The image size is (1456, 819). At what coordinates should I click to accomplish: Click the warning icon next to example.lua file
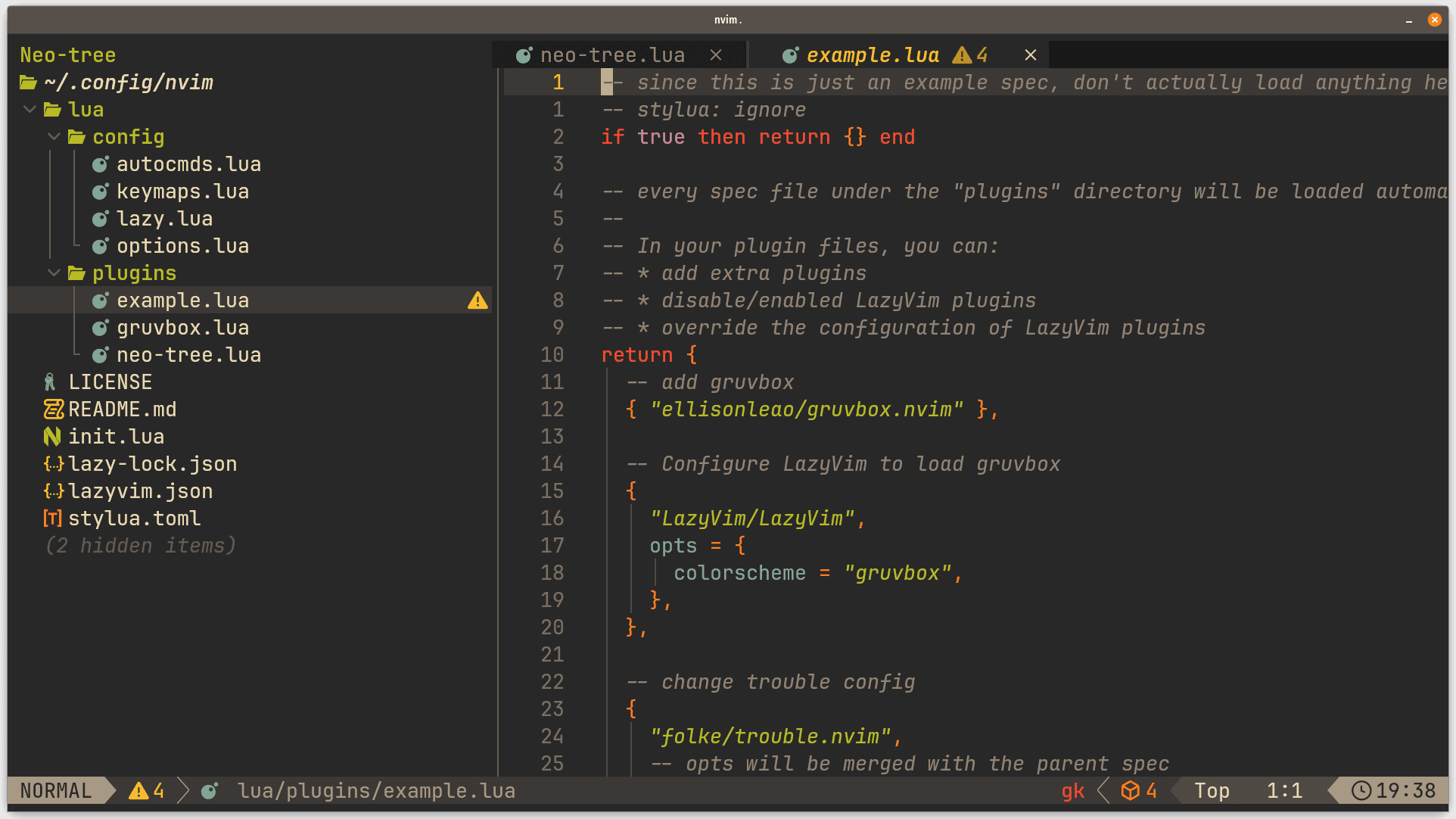[478, 300]
